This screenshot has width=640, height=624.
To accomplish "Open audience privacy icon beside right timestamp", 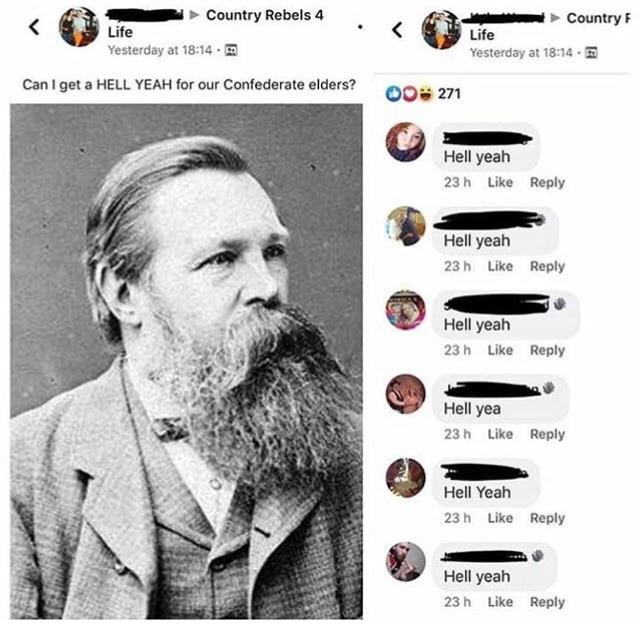I will coord(592,53).
